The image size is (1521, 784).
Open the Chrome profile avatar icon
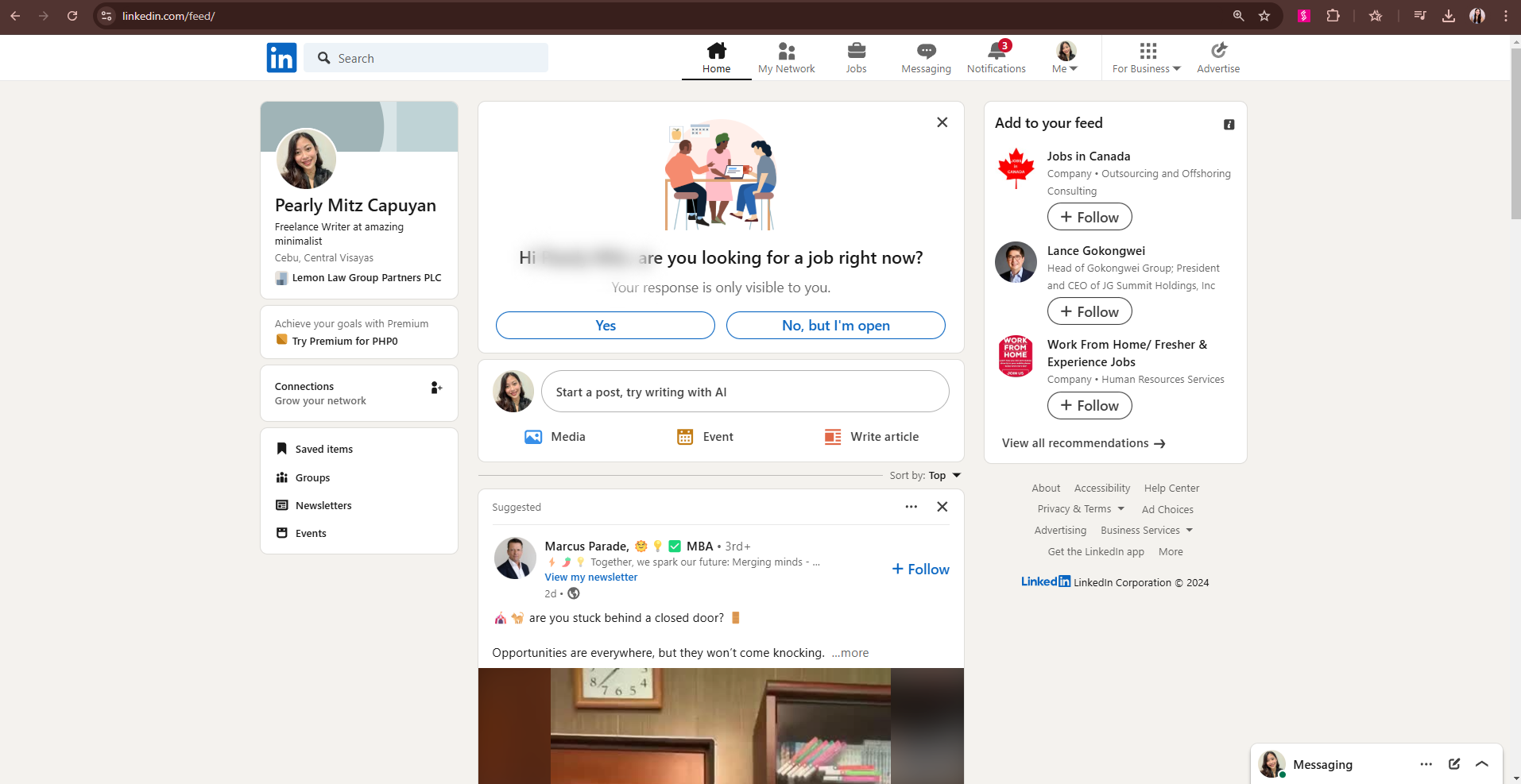point(1477,16)
